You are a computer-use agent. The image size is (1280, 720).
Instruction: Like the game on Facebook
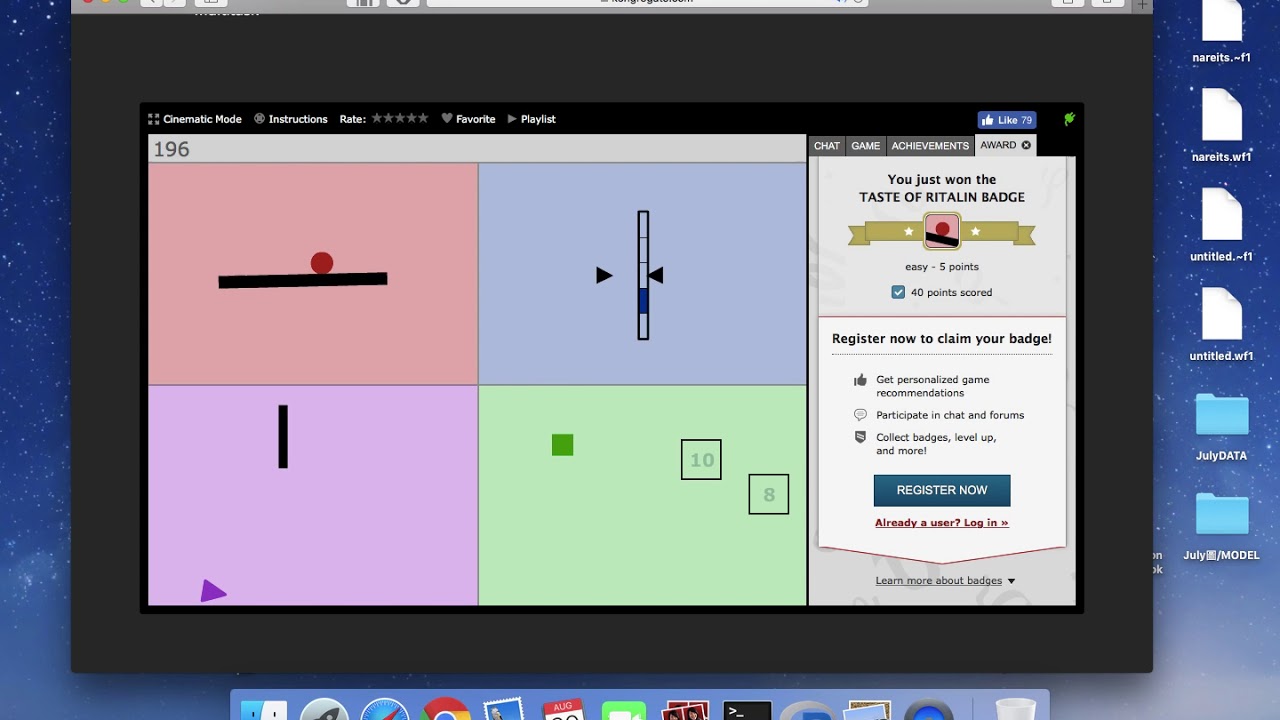[1006, 120]
